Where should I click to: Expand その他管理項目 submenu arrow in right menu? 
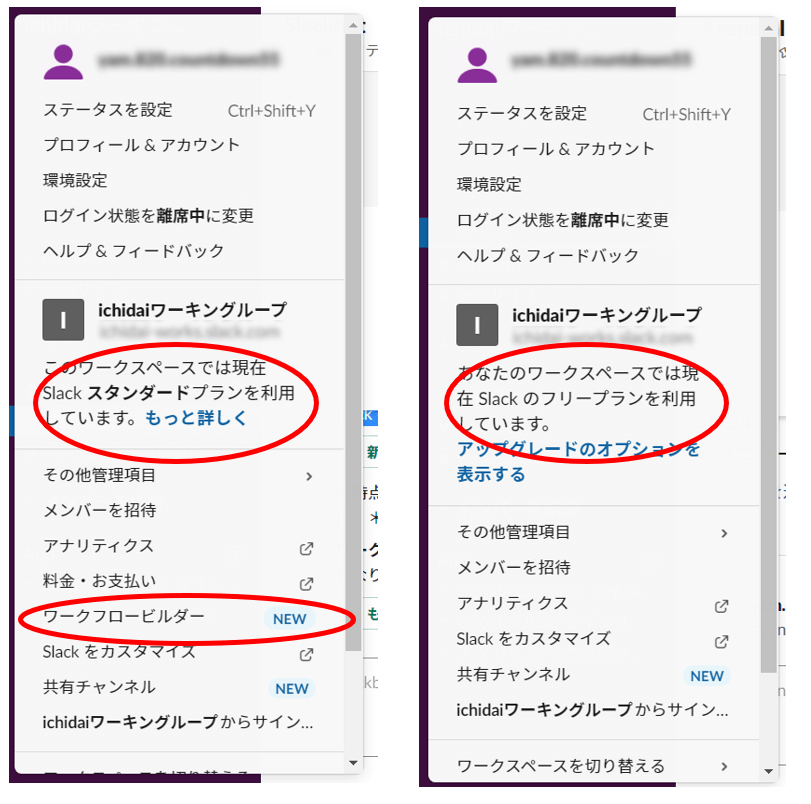tap(725, 533)
